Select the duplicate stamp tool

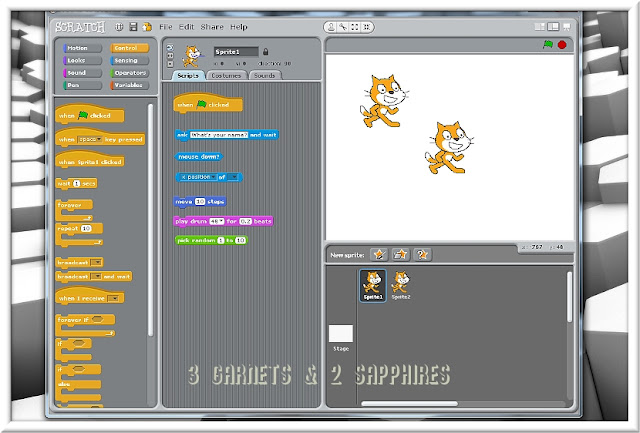coord(331,27)
